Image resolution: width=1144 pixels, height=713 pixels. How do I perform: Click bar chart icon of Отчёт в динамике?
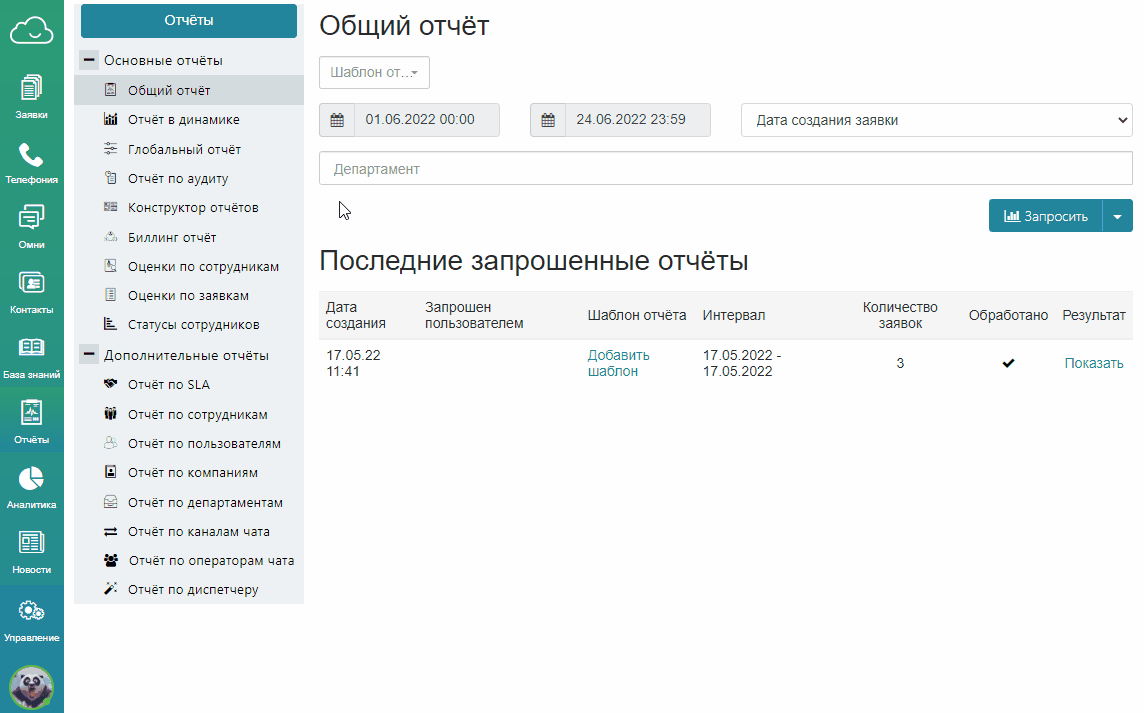110,119
